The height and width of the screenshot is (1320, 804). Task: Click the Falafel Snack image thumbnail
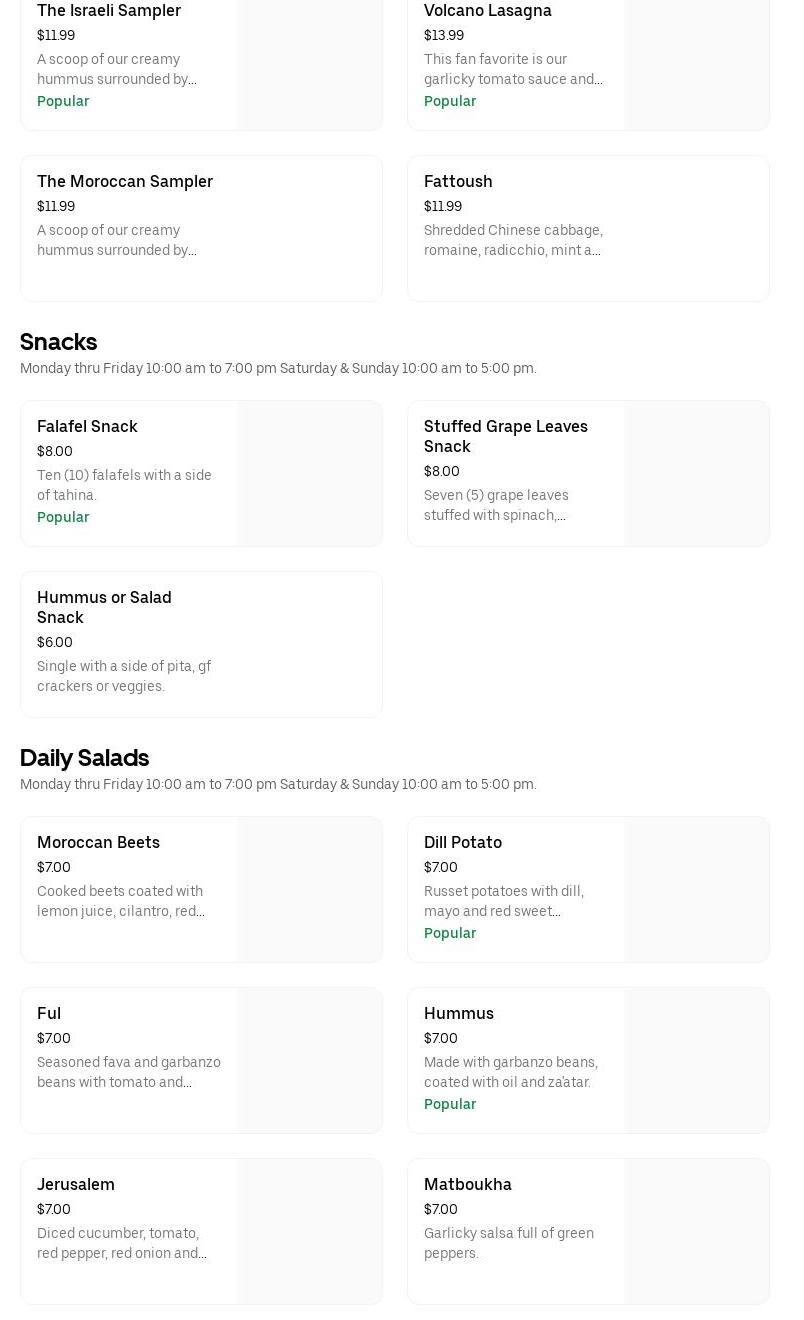(x=310, y=474)
